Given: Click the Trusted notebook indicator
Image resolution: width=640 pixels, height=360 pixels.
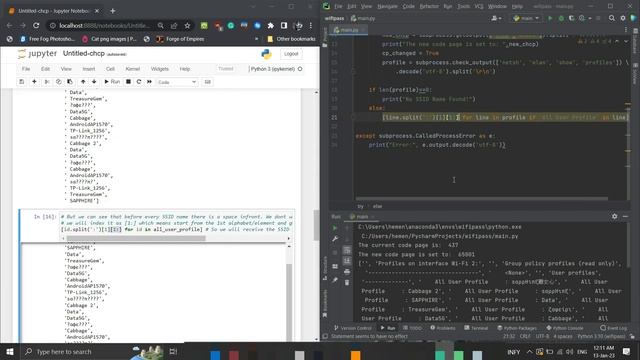Looking at the screenshot, I should point(226,69).
